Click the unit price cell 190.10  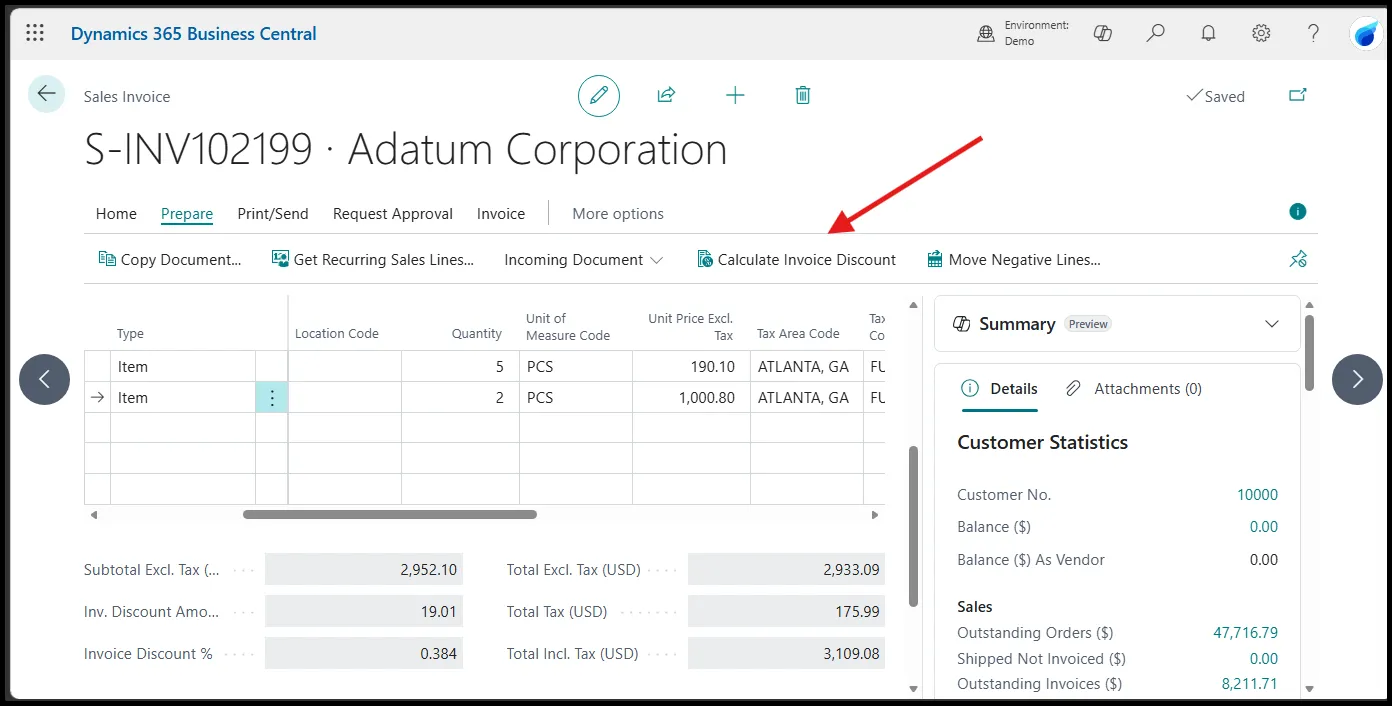691,367
